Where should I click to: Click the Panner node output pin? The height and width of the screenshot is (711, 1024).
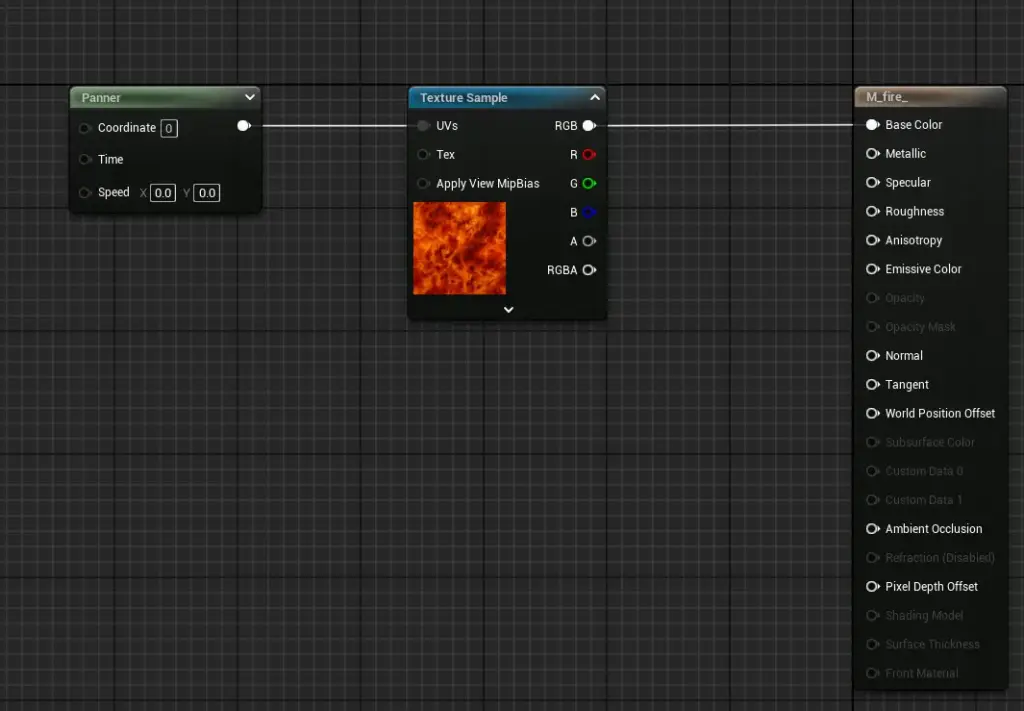[244, 125]
